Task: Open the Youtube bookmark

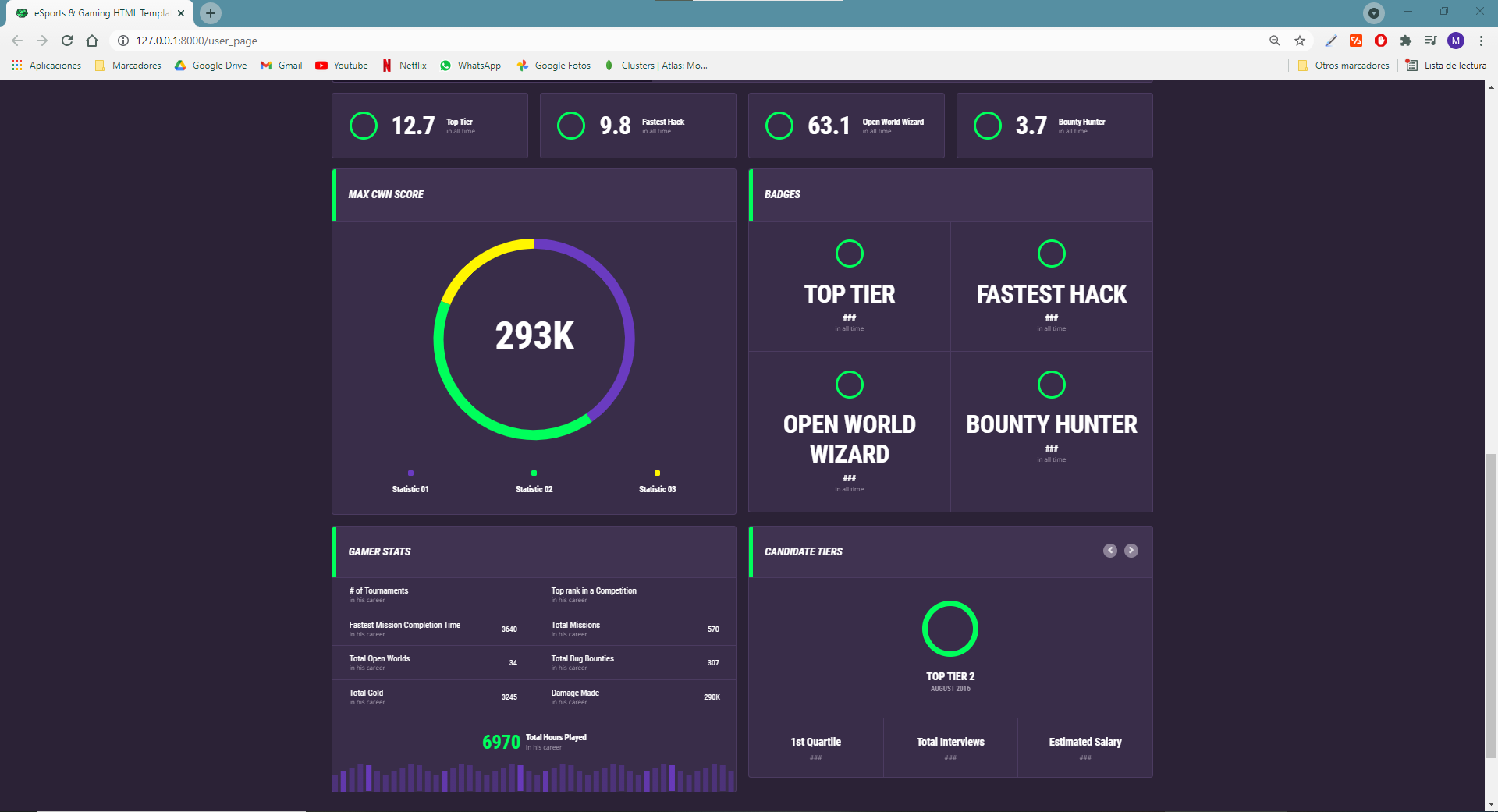Action: (x=342, y=66)
